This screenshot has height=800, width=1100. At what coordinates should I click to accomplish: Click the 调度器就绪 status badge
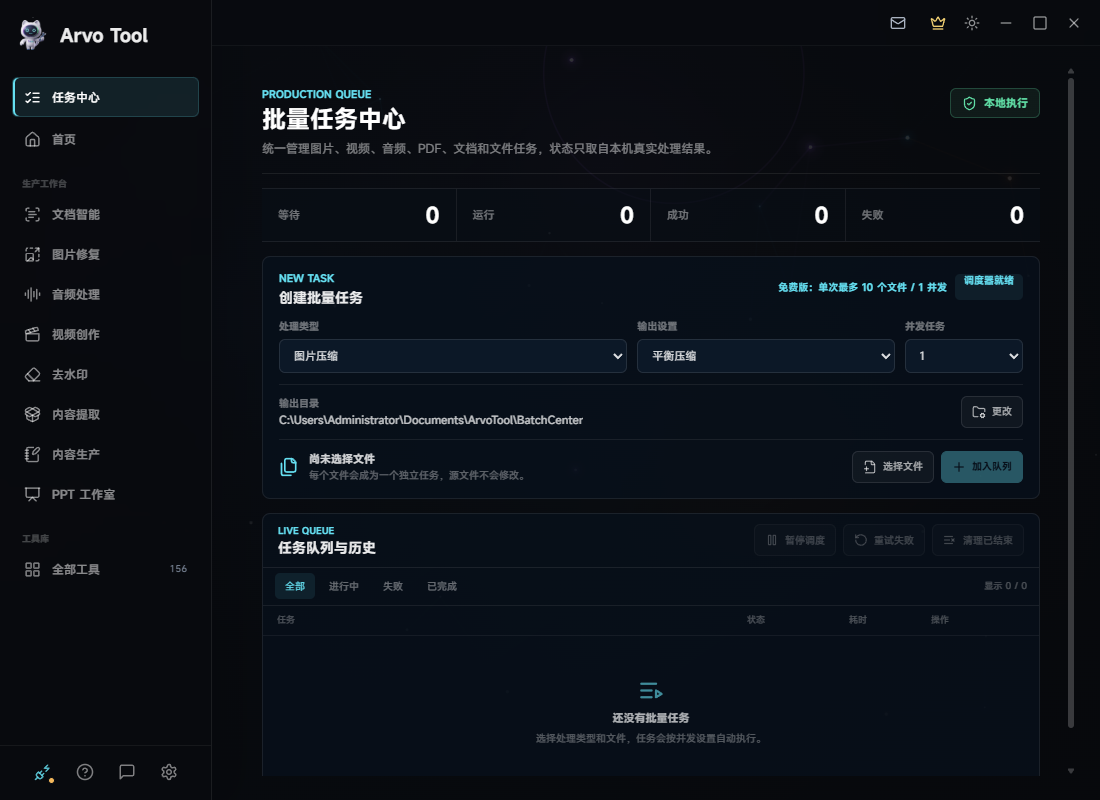tap(988, 286)
